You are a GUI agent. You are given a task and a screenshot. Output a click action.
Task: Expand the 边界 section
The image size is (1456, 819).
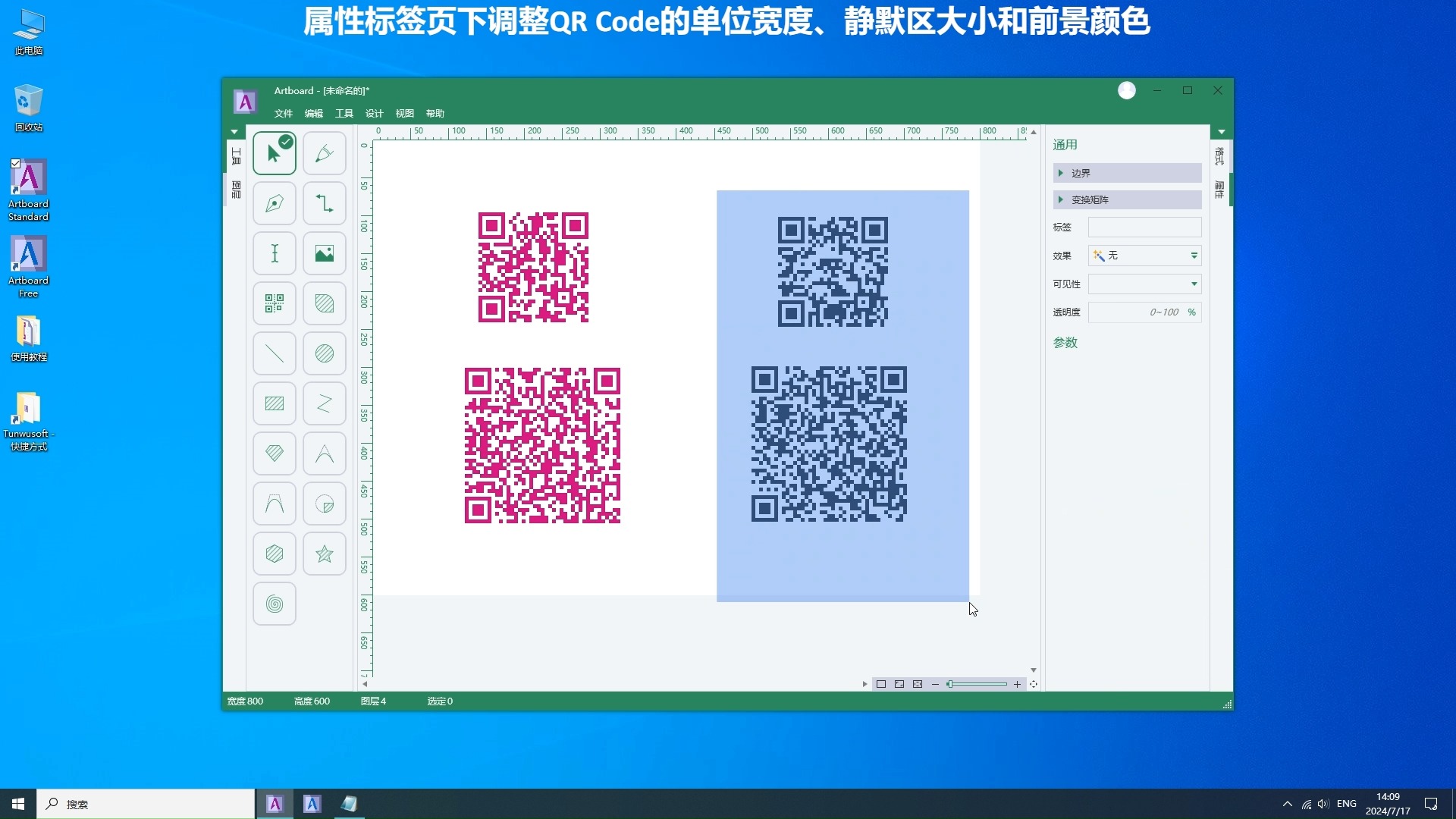point(1127,173)
